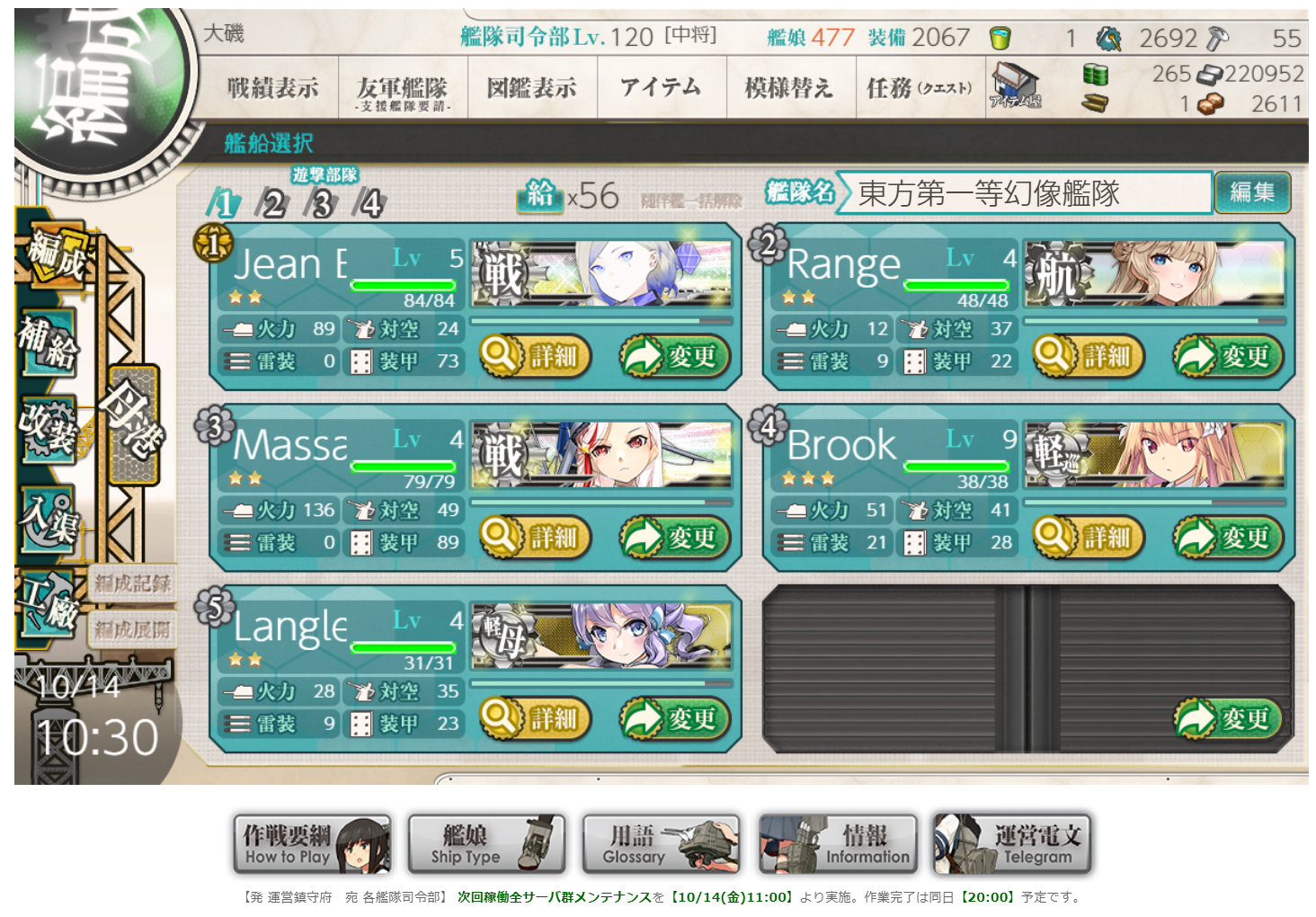The width and height of the screenshot is (1316, 917).
Task: Return to 母港 home port
Action: (x=134, y=424)
